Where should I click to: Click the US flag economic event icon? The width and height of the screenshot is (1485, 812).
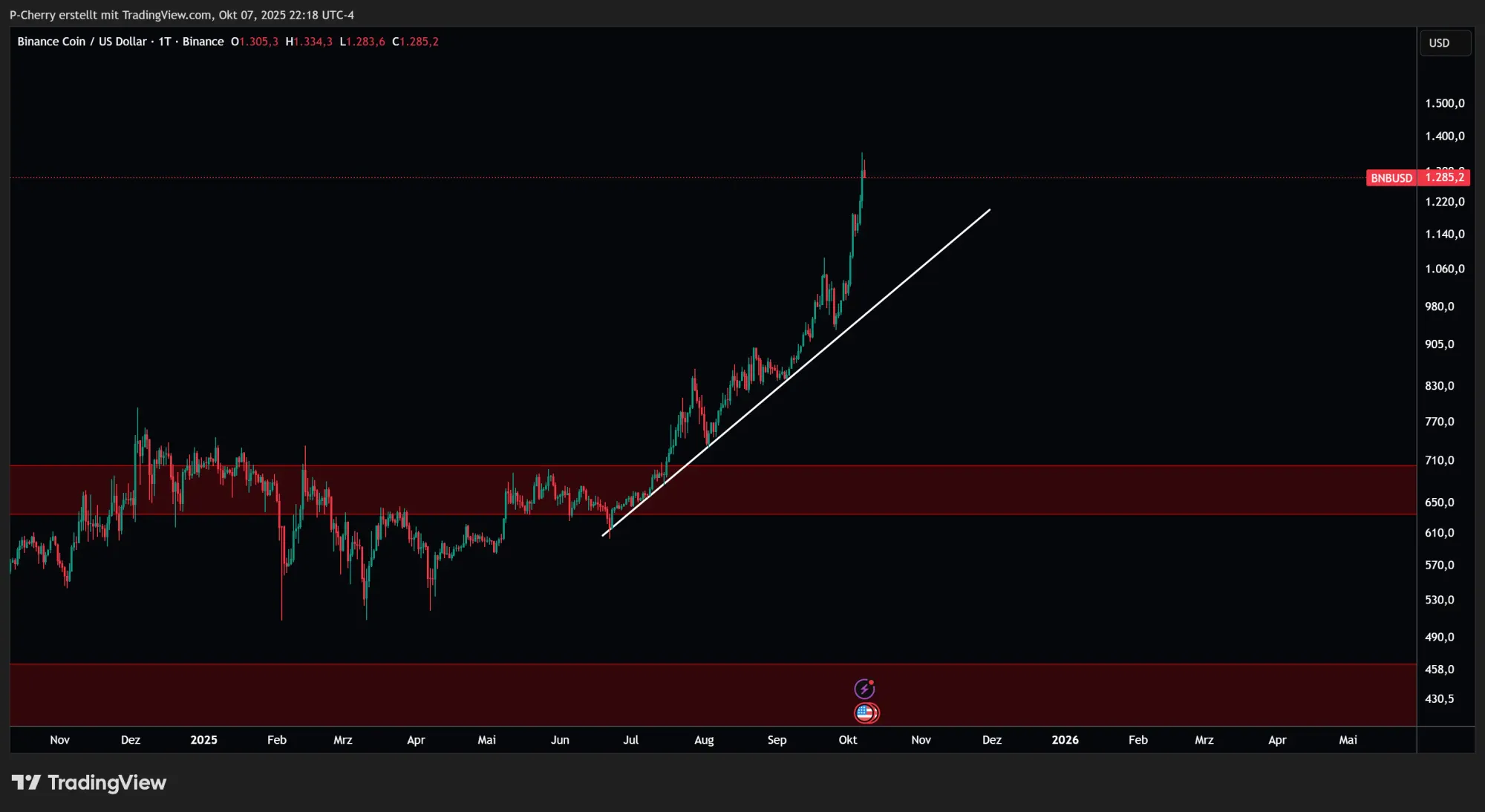pos(866,713)
